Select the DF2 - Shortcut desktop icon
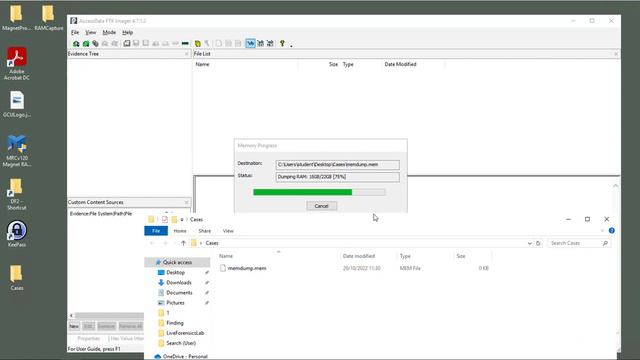This screenshot has width=640, height=360. coord(16,194)
